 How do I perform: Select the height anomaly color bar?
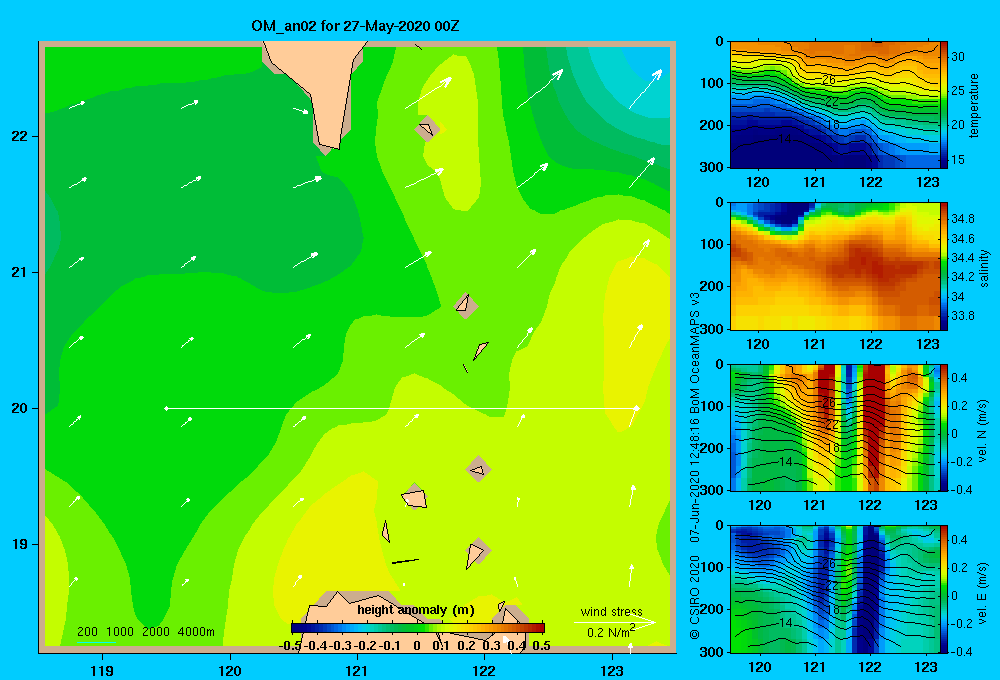tap(418, 628)
